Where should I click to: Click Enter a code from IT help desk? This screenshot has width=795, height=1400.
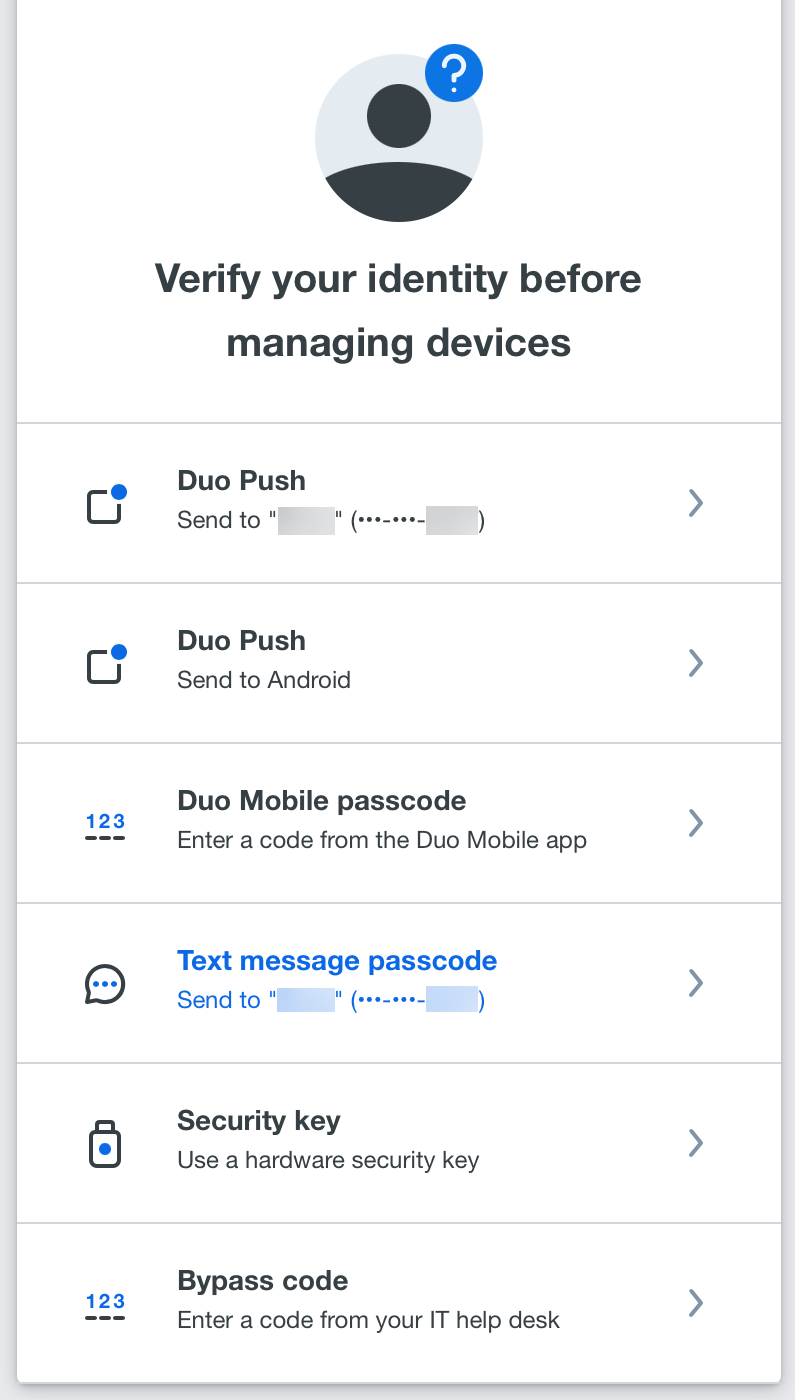(x=368, y=1320)
